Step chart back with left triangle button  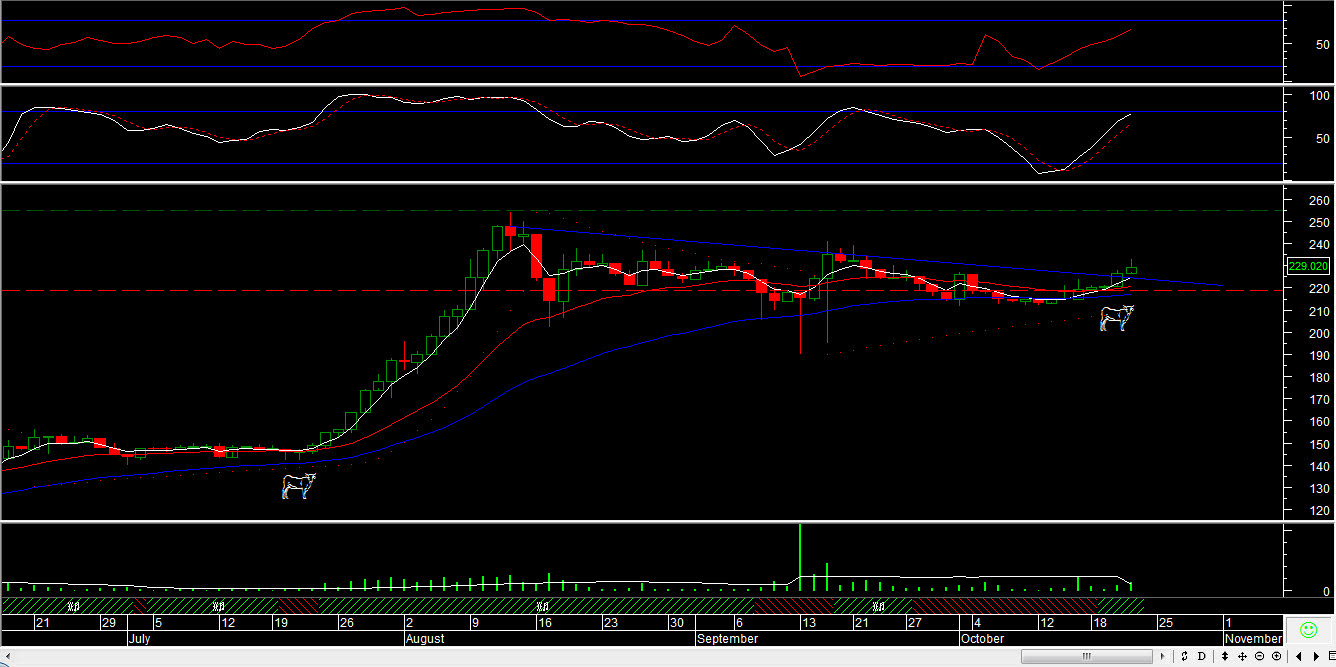coord(1298,656)
